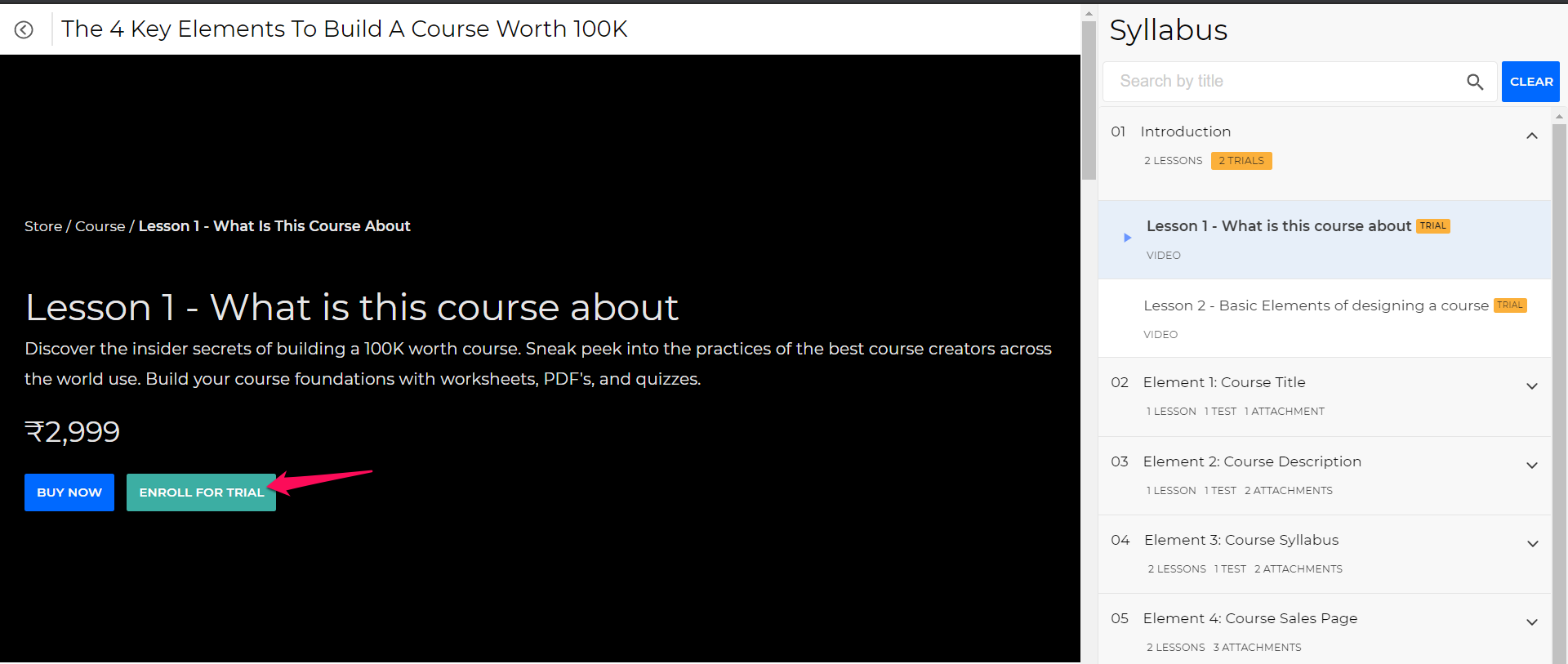Click Enroll For Trial button
Image resolution: width=1568 pixels, height=664 pixels.
pyautogui.click(x=201, y=492)
